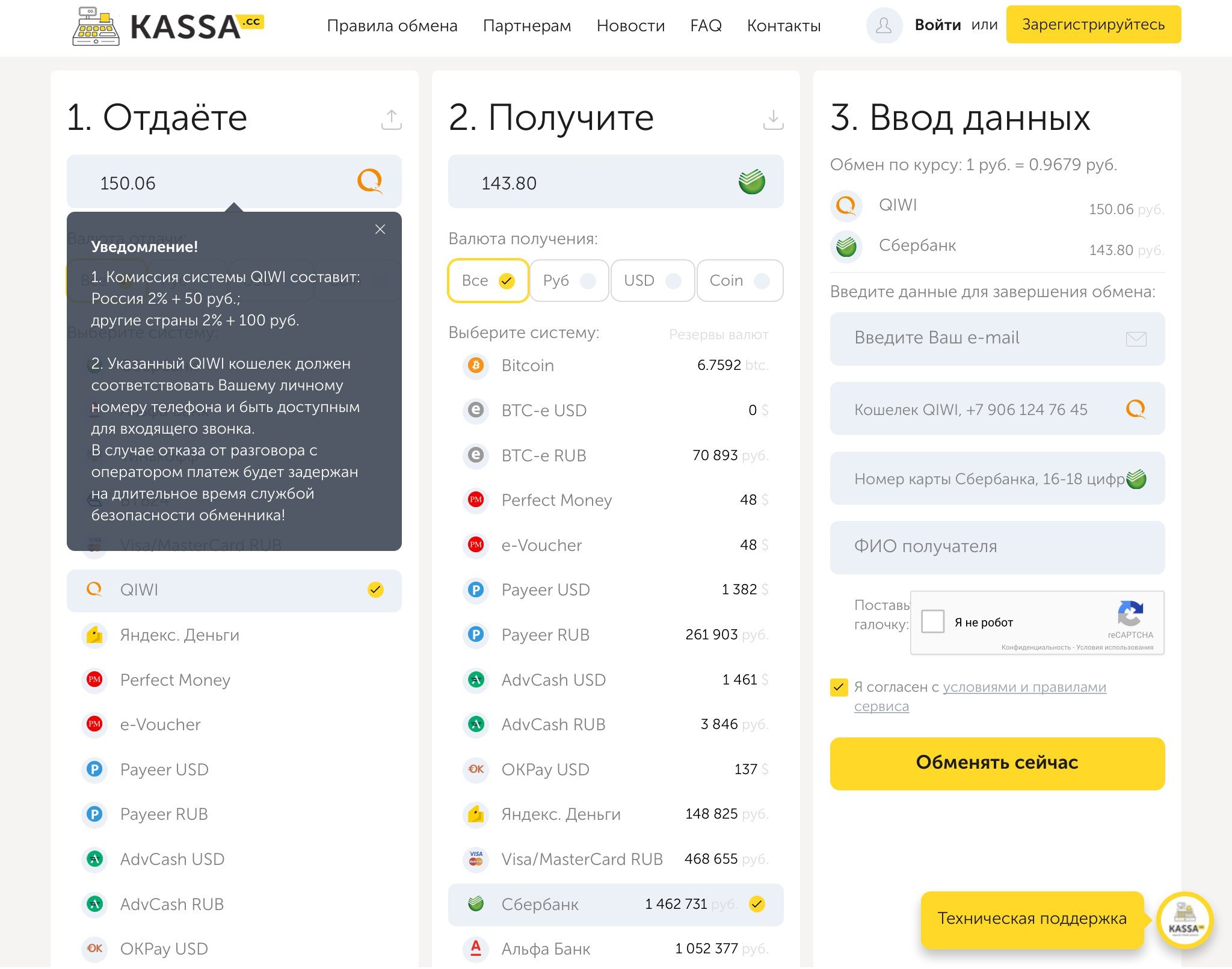Click the Яндекс. Деньги icon in give list

[x=94, y=635]
